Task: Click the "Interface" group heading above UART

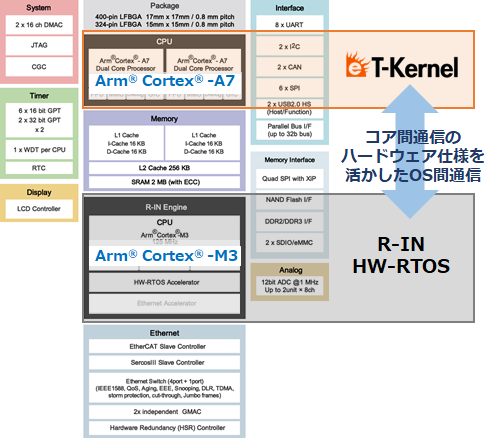Action: tap(289, 8)
